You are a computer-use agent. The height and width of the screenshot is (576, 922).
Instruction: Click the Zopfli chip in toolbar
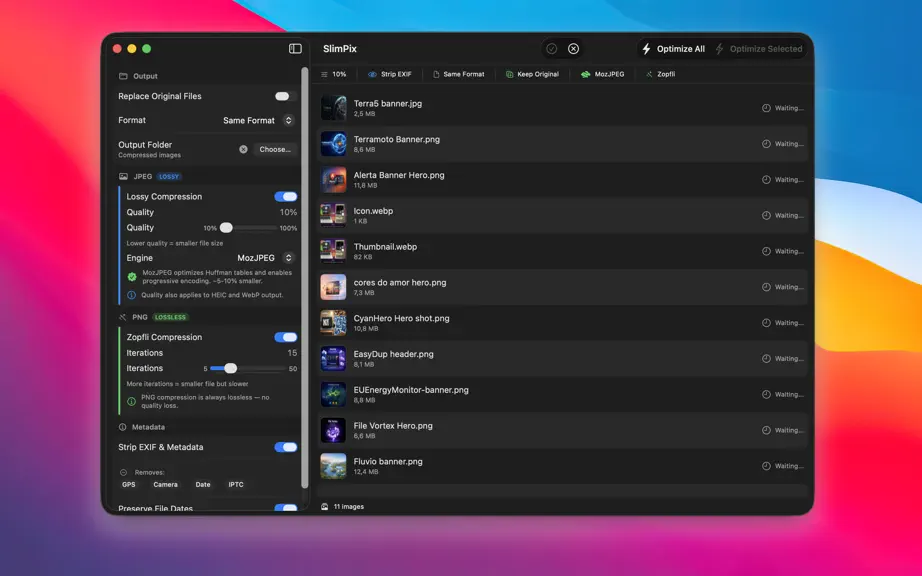tap(660, 74)
